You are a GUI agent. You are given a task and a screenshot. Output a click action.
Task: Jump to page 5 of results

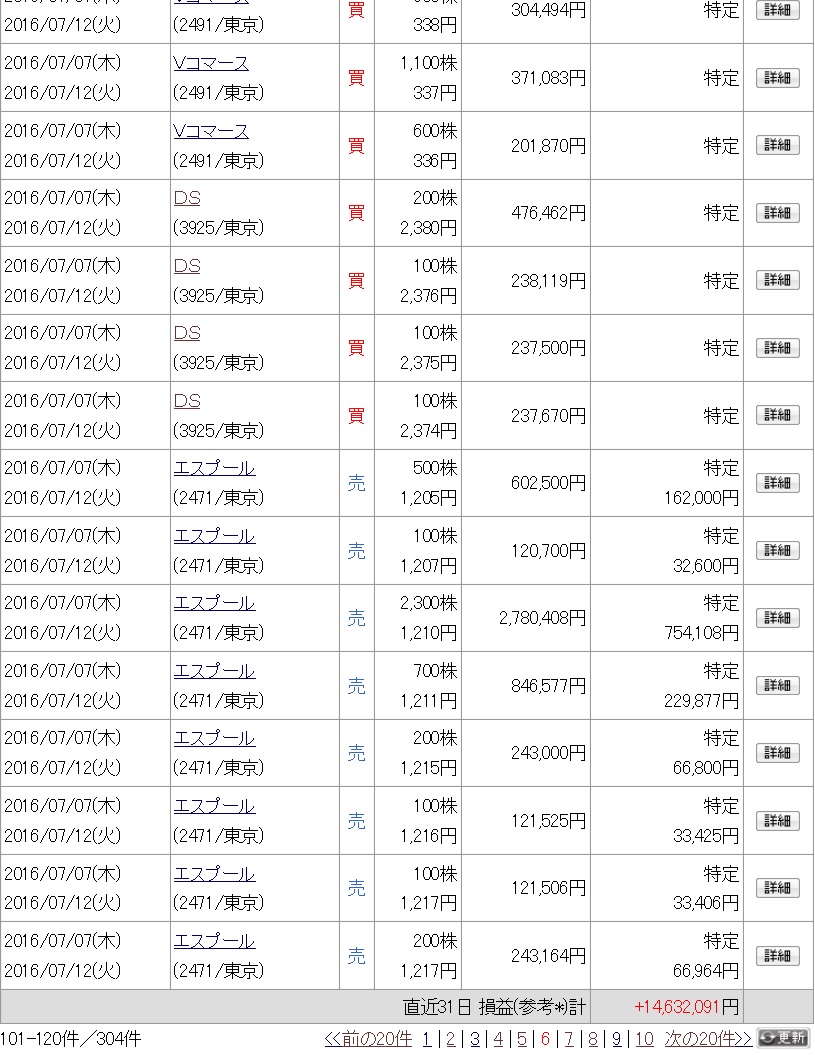[522, 1039]
